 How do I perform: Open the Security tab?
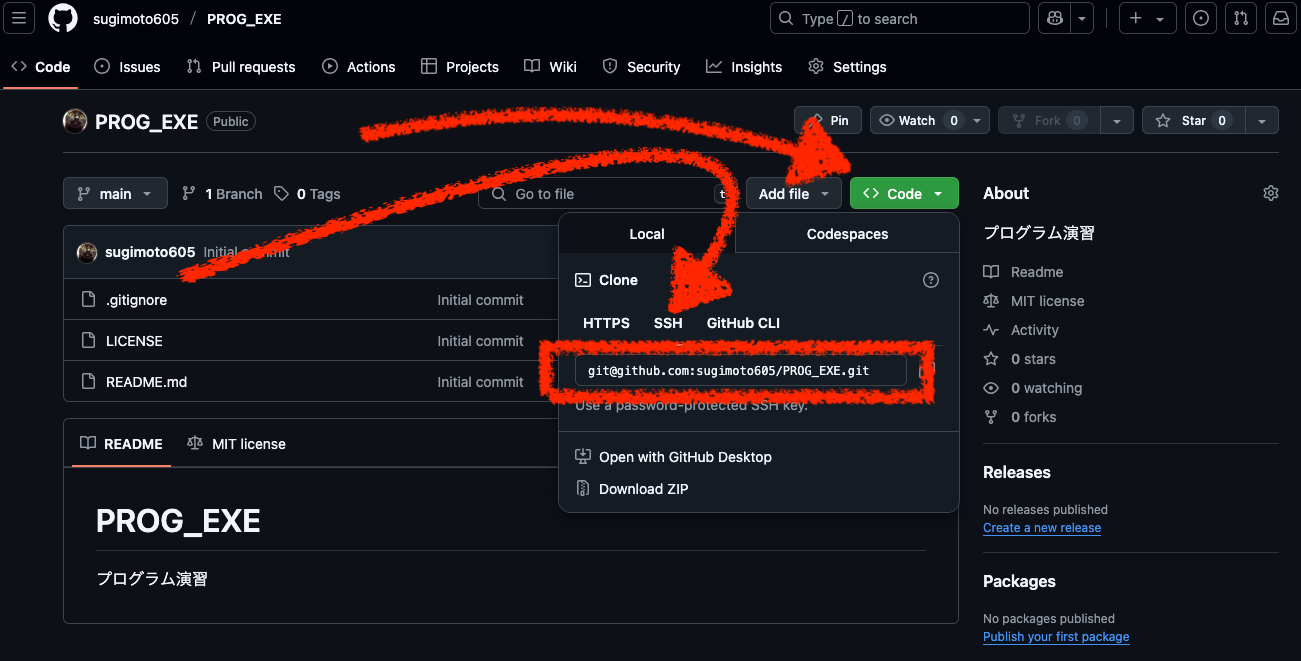click(641, 67)
